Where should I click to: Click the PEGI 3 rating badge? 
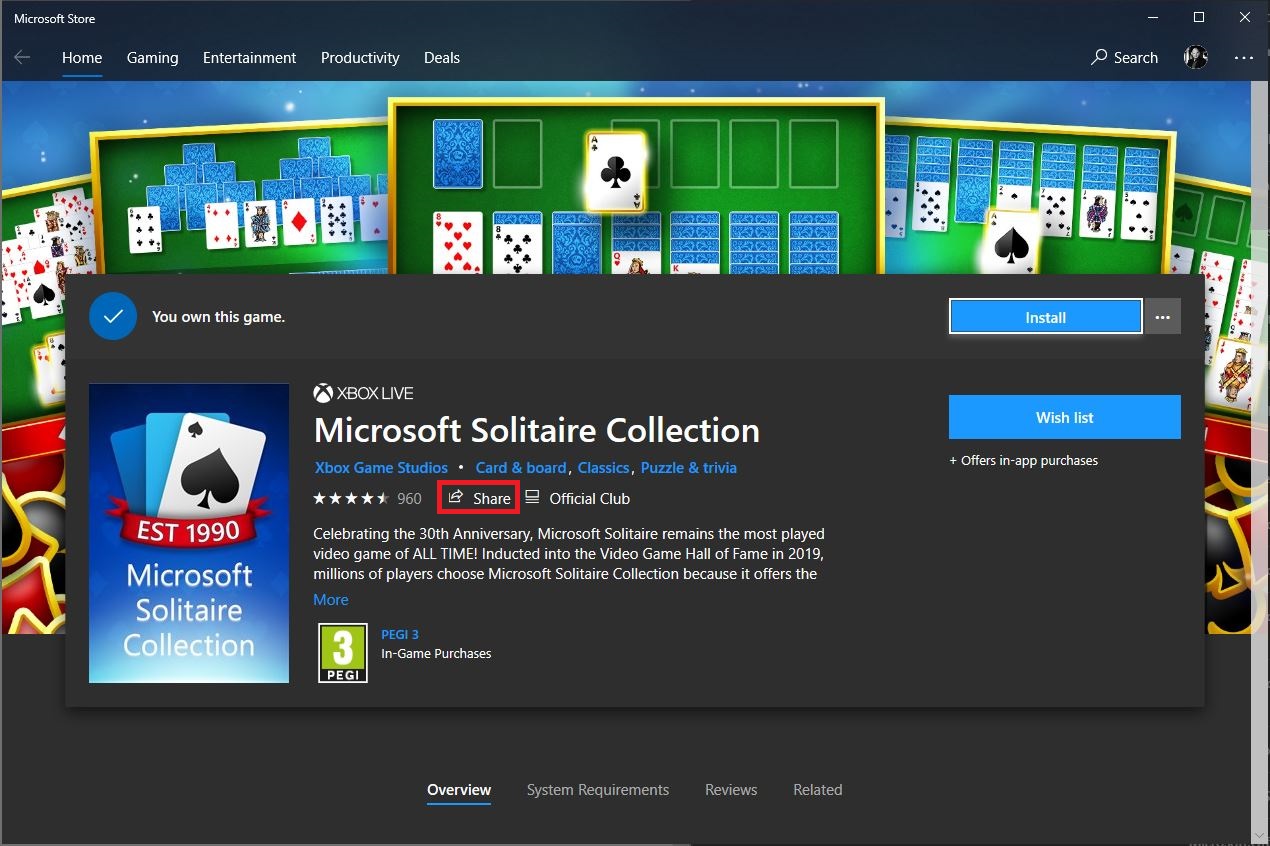342,653
